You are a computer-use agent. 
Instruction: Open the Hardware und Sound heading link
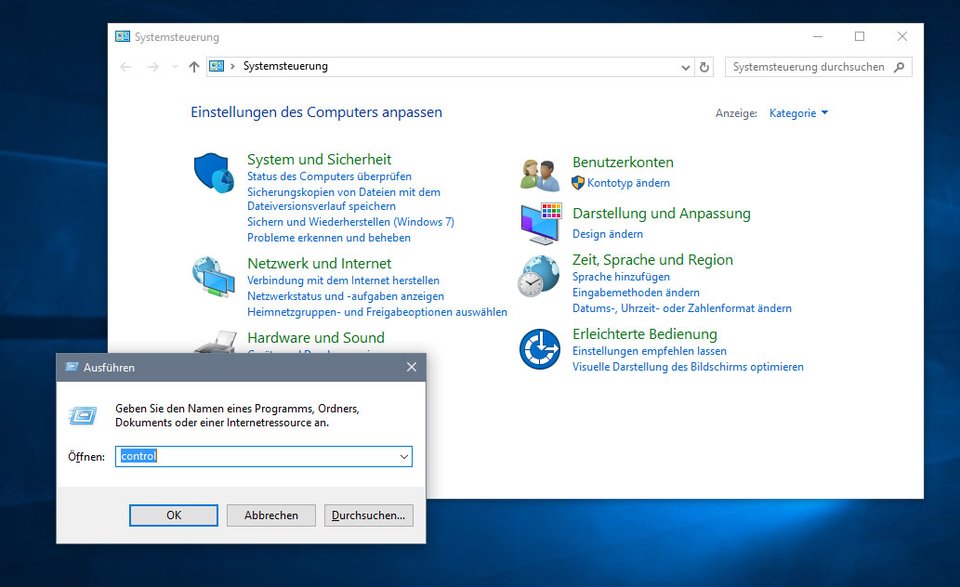point(316,337)
